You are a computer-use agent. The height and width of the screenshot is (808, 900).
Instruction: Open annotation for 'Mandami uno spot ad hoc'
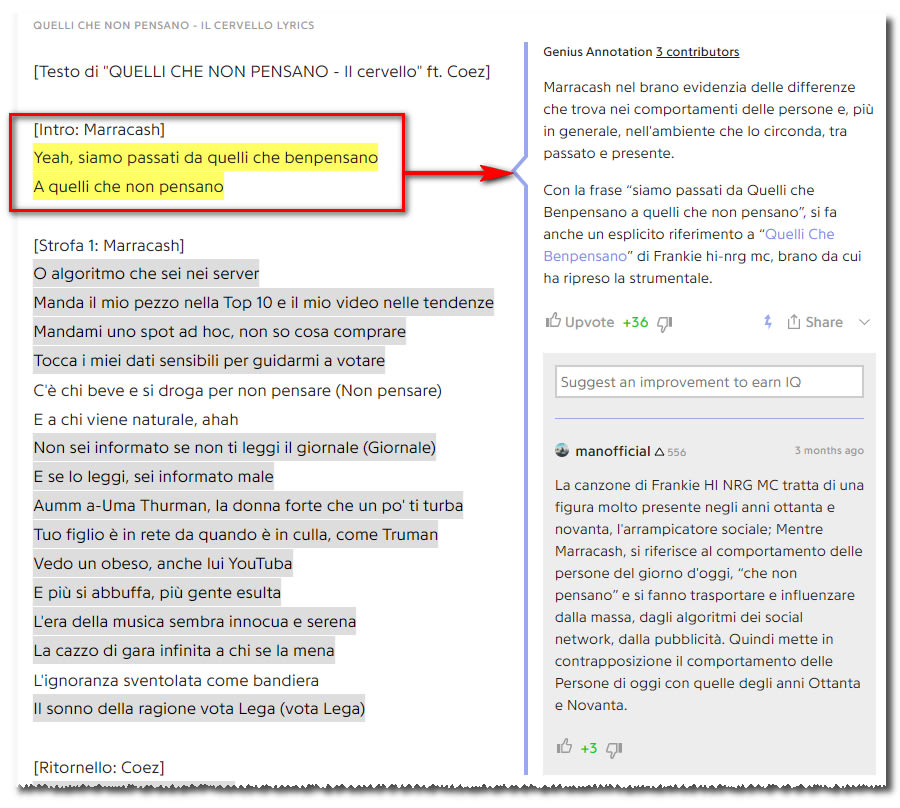(x=219, y=331)
